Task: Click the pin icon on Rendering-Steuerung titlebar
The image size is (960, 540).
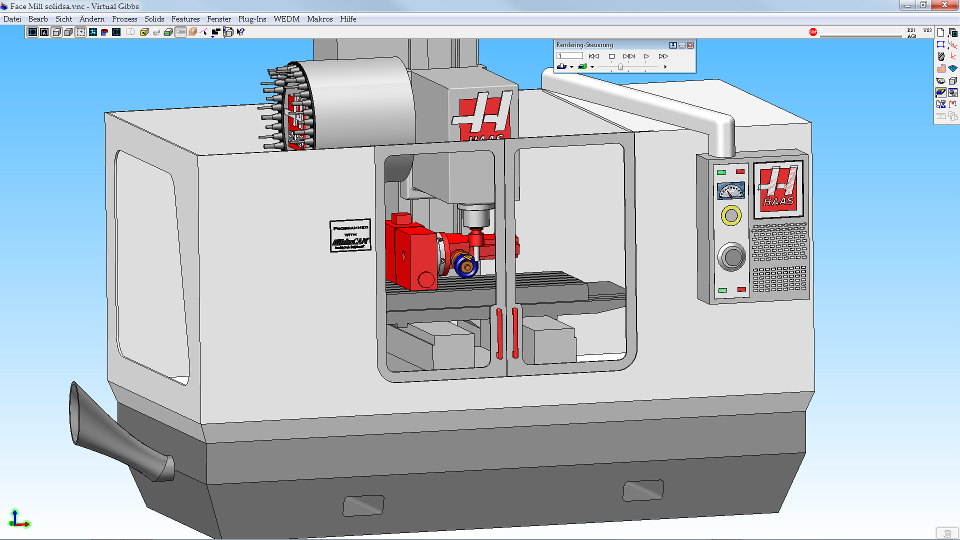Action: 673,45
